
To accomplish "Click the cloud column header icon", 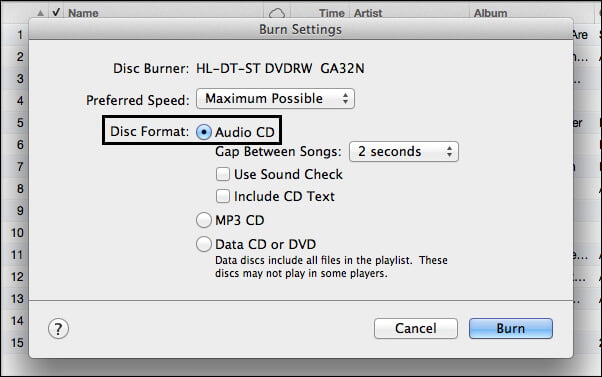I will point(277,14).
